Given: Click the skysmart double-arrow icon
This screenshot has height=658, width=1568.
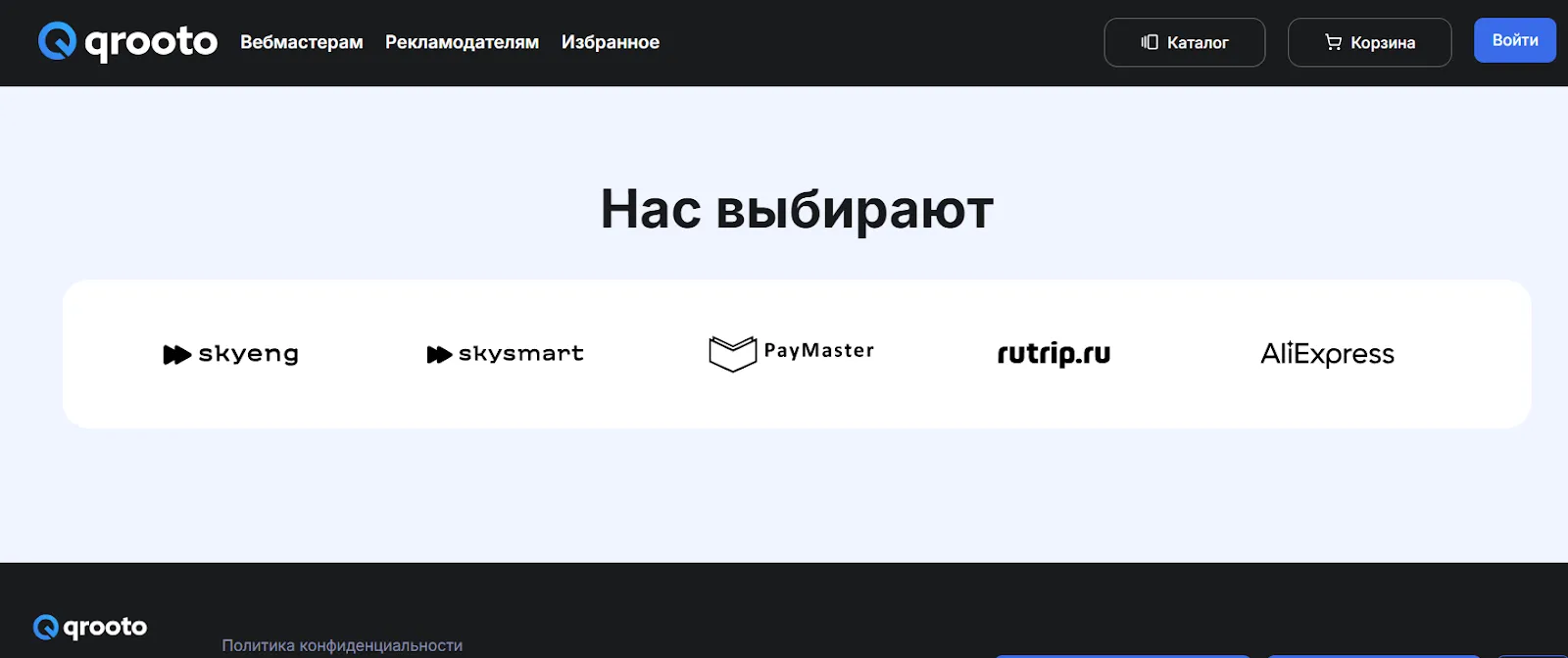Looking at the screenshot, I should [439, 355].
